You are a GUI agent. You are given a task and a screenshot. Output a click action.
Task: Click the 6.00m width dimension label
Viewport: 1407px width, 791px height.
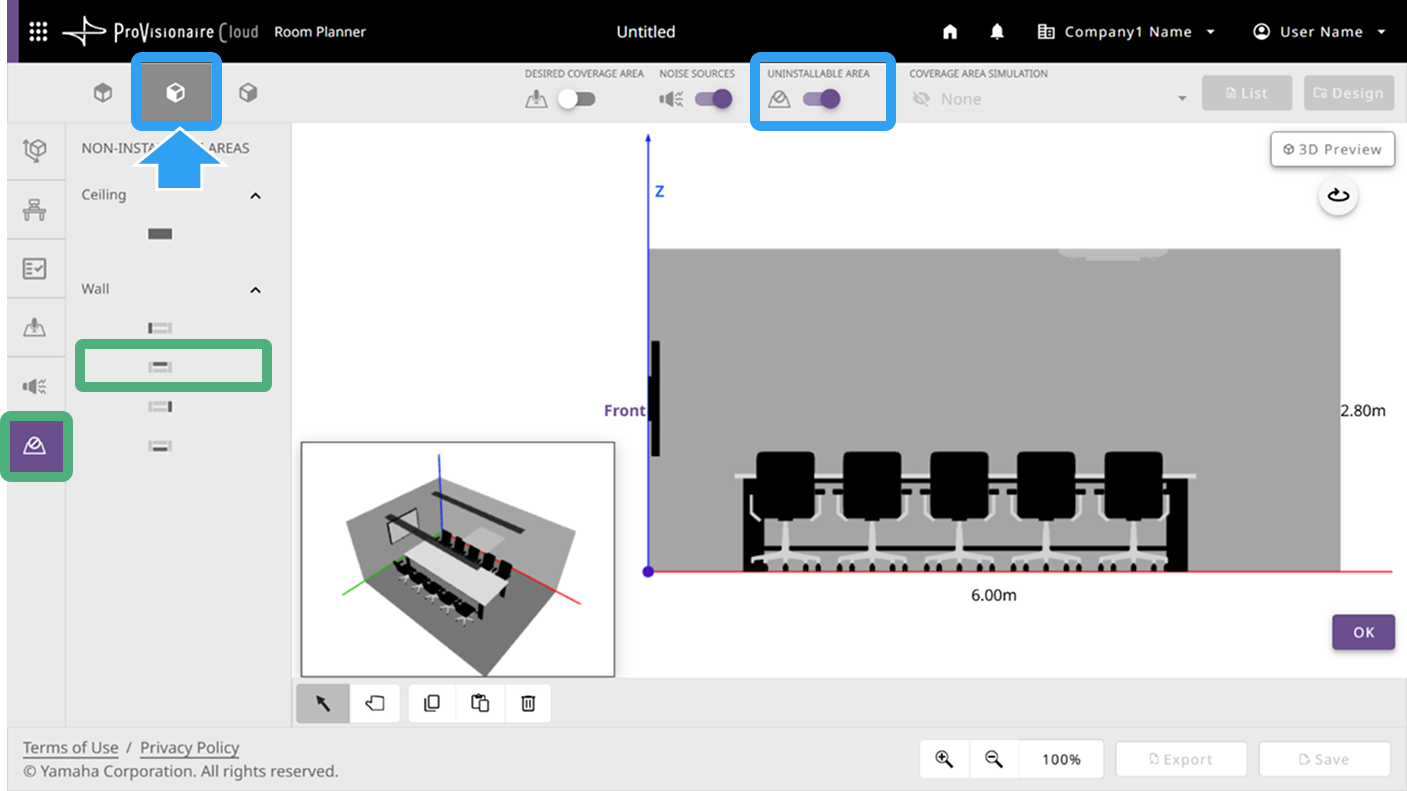994,595
